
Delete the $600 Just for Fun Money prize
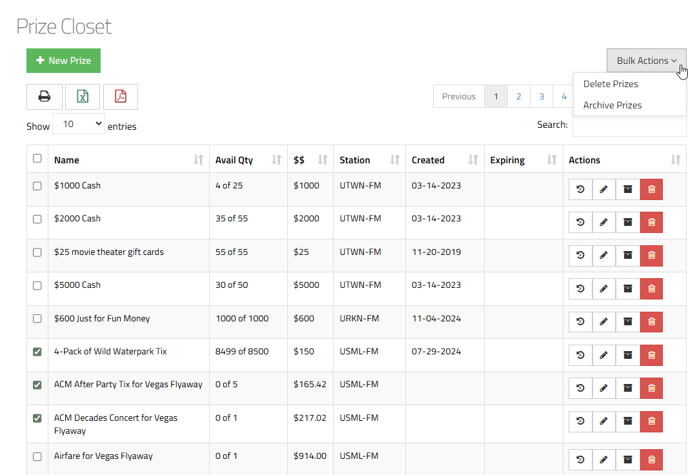651,322
